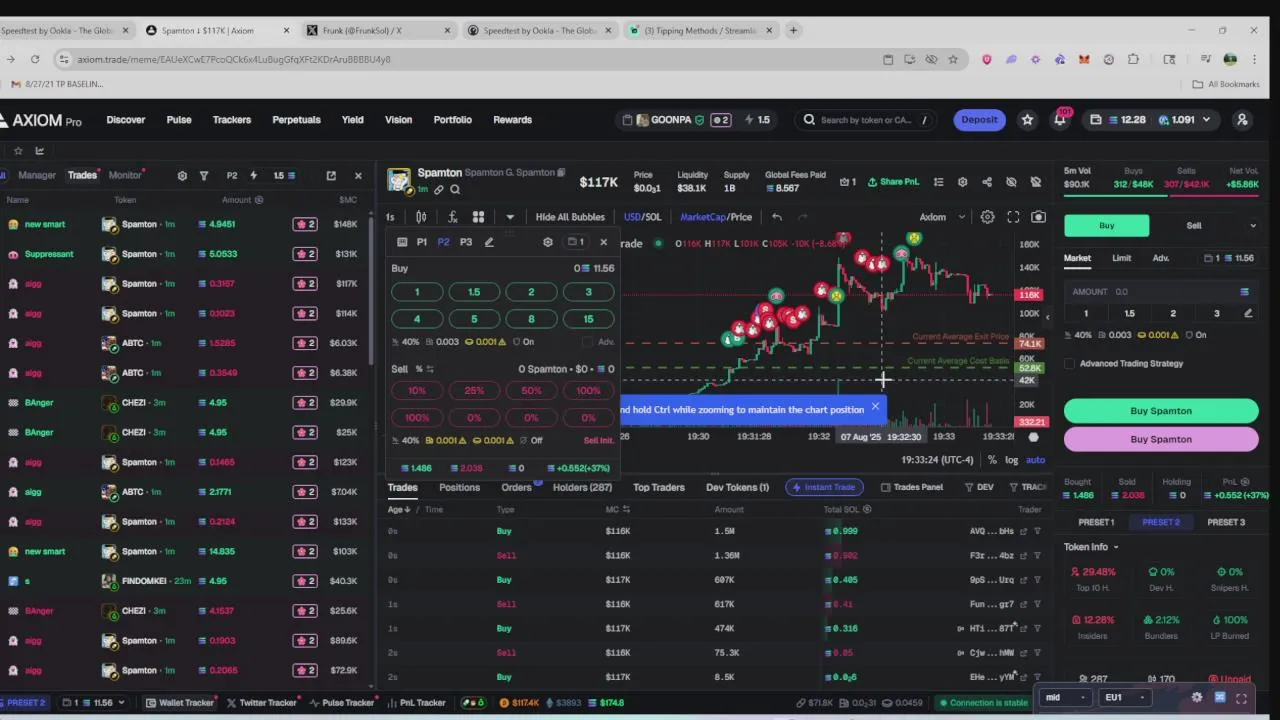Image resolution: width=1280 pixels, height=720 pixels.
Task: Expand the Token Info section
Action: pos(1091,547)
